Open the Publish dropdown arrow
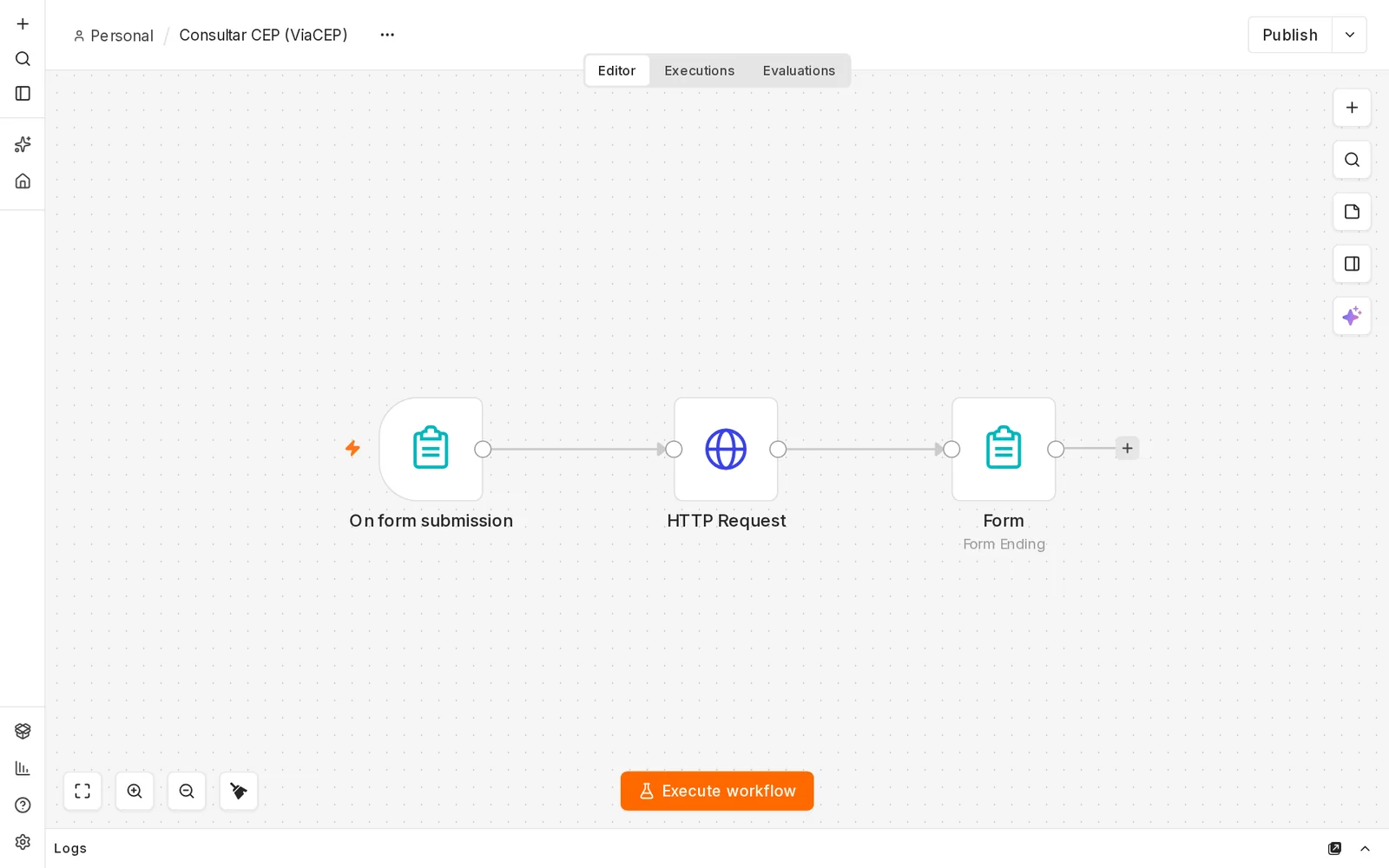Screen dimensions: 1389x868 pos(1350,35)
